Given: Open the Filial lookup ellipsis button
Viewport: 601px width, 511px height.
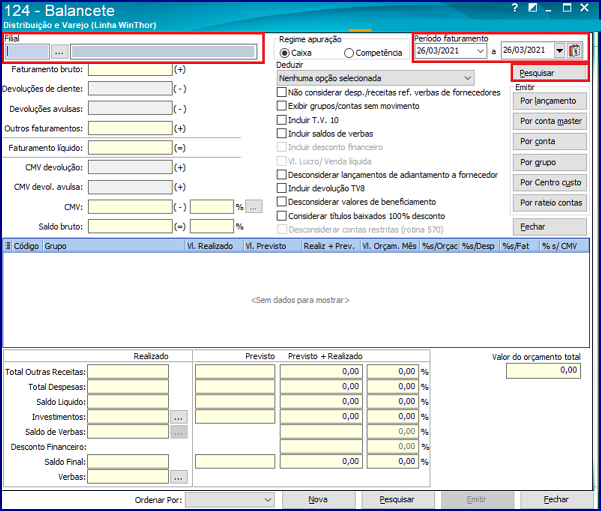Looking at the screenshot, I should (59, 52).
